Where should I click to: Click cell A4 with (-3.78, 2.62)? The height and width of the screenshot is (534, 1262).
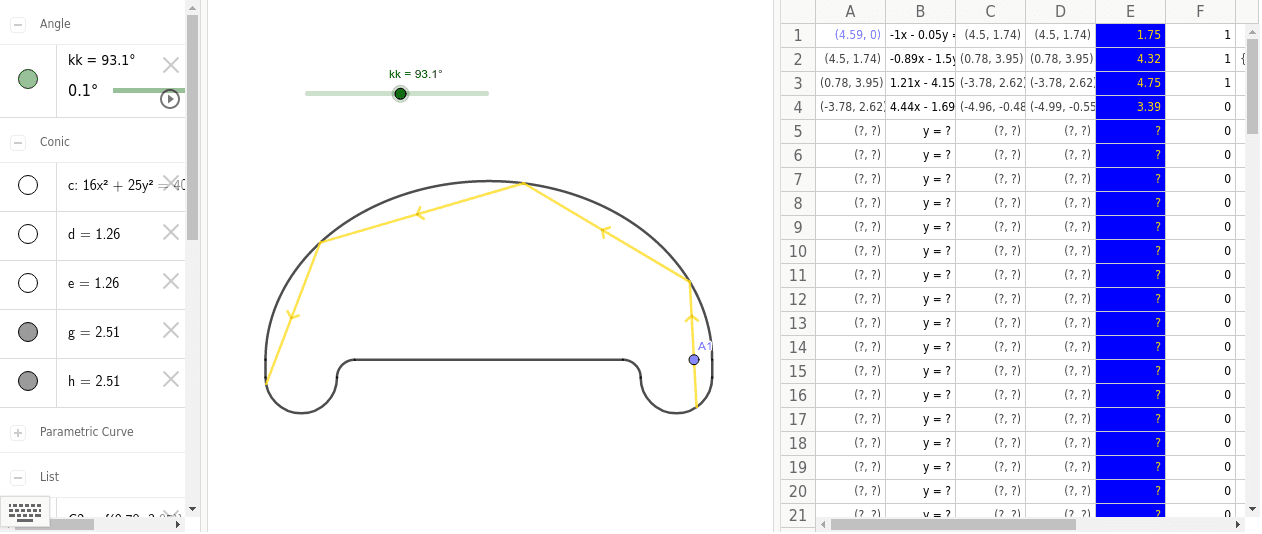850,107
